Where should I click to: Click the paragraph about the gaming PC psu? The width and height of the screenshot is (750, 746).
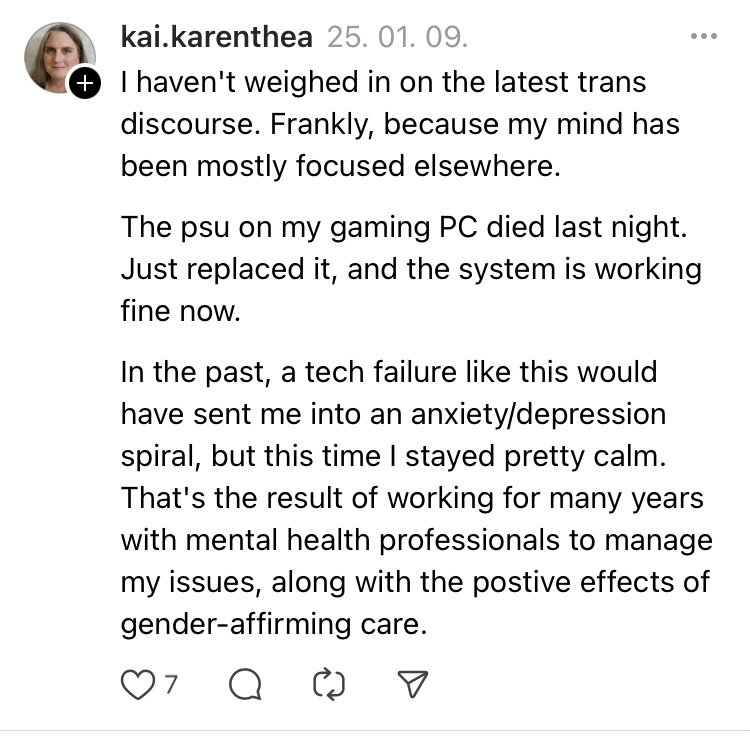click(410, 269)
